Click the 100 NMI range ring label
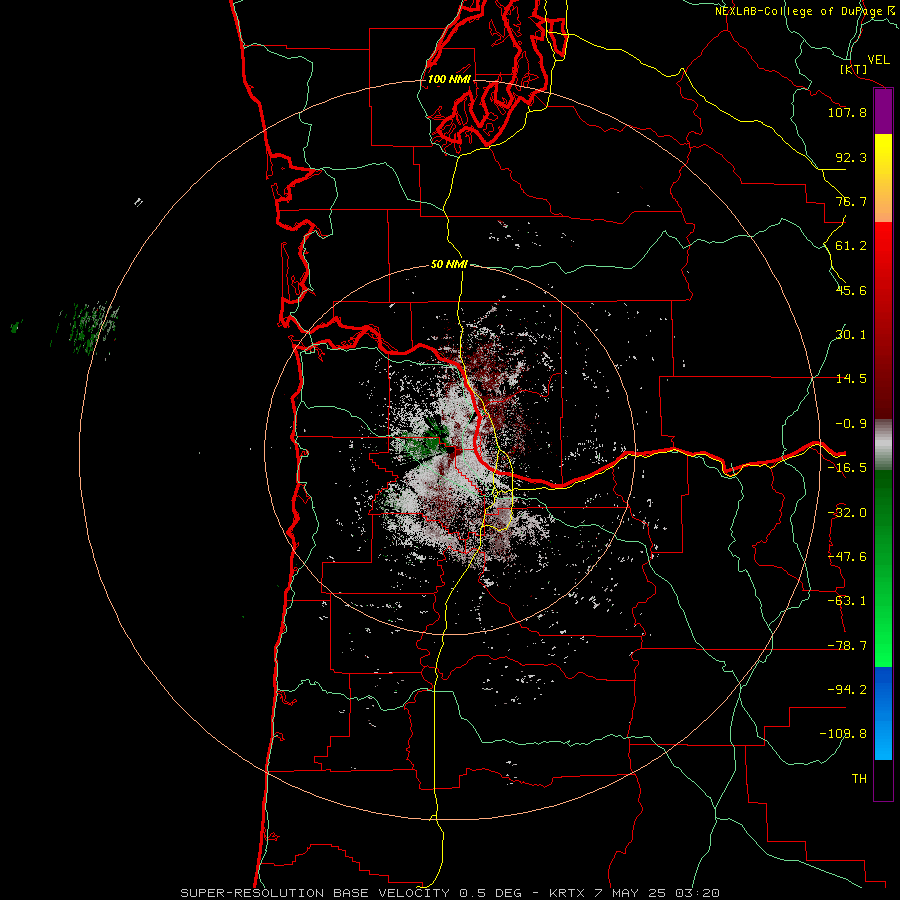 449,79
